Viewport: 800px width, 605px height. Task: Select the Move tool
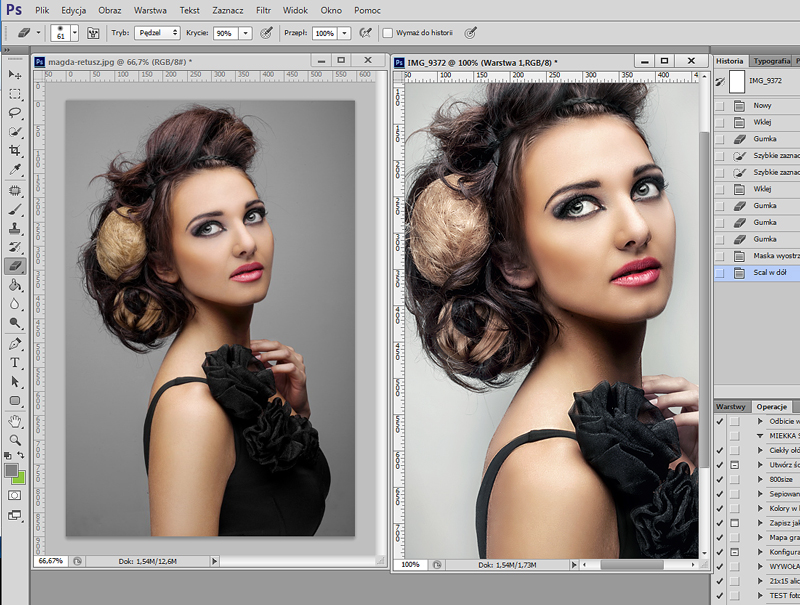[x=15, y=75]
